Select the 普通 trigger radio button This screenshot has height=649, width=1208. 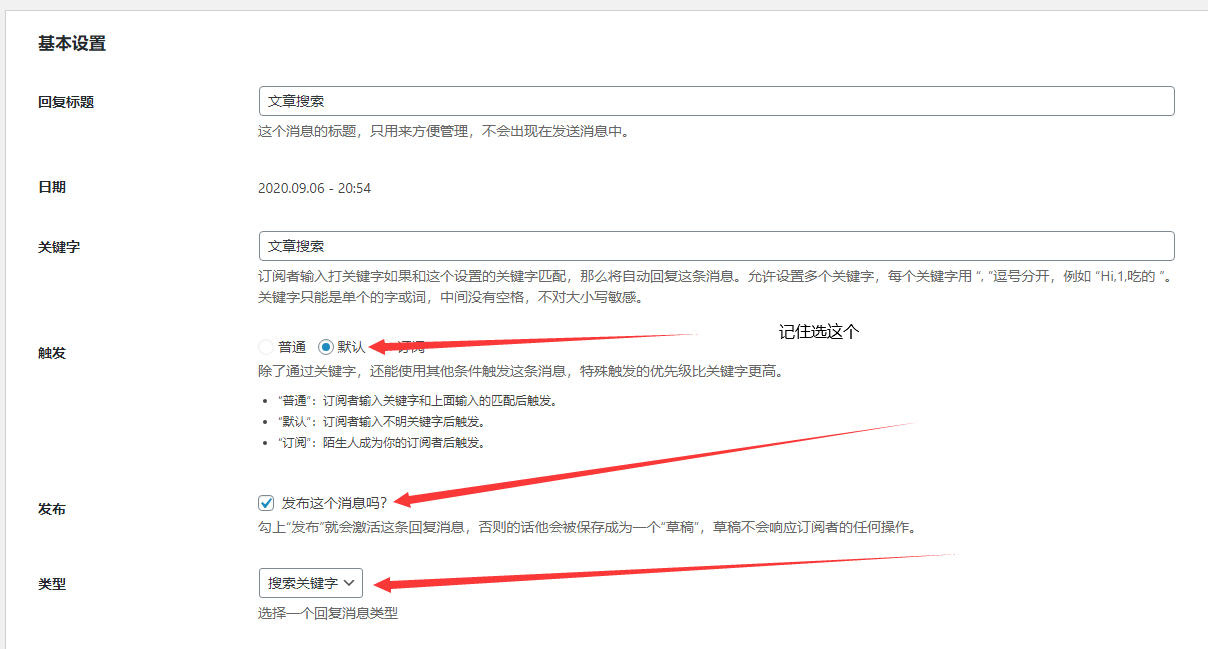[x=265, y=347]
